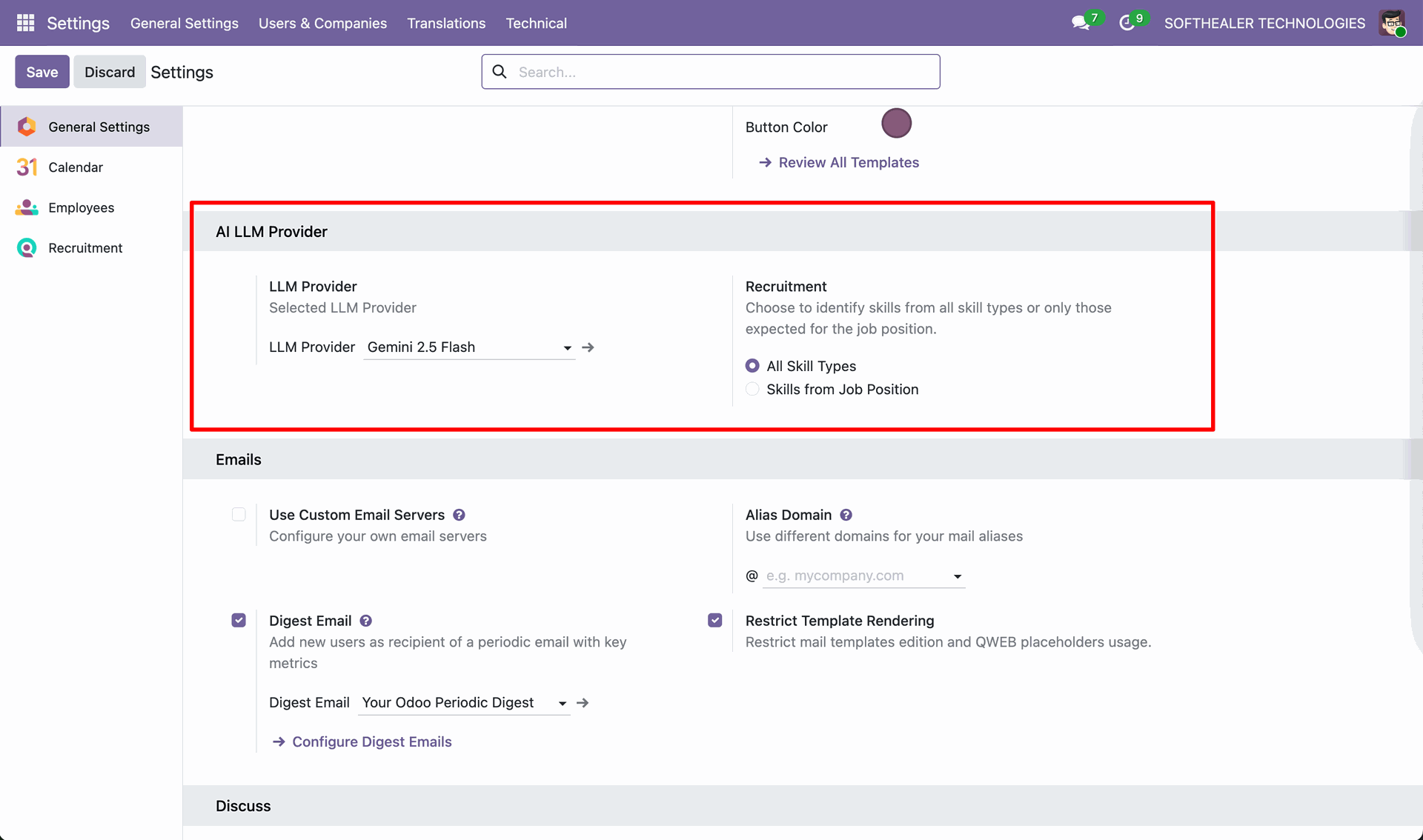Click the Save button
Image resolution: width=1423 pixels, height=840 pixels.
42,72
